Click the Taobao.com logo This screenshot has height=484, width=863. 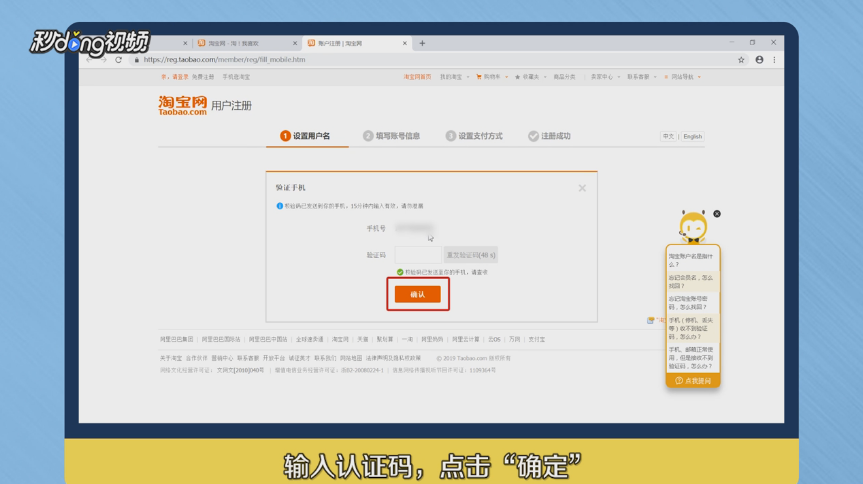pyautogui.click(x=183, y=105)
